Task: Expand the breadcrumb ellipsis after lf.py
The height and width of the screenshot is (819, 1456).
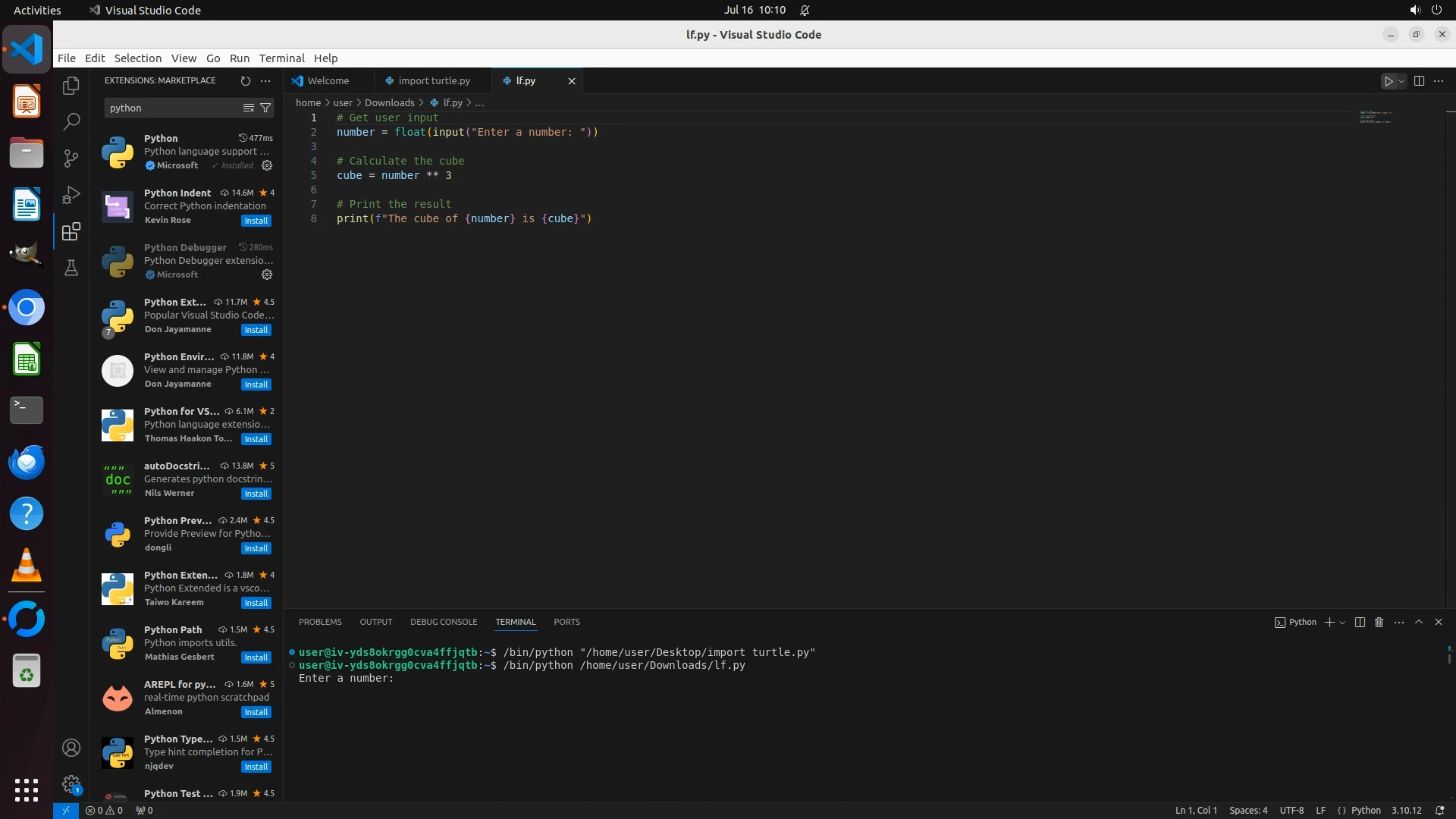Action: 479,102
